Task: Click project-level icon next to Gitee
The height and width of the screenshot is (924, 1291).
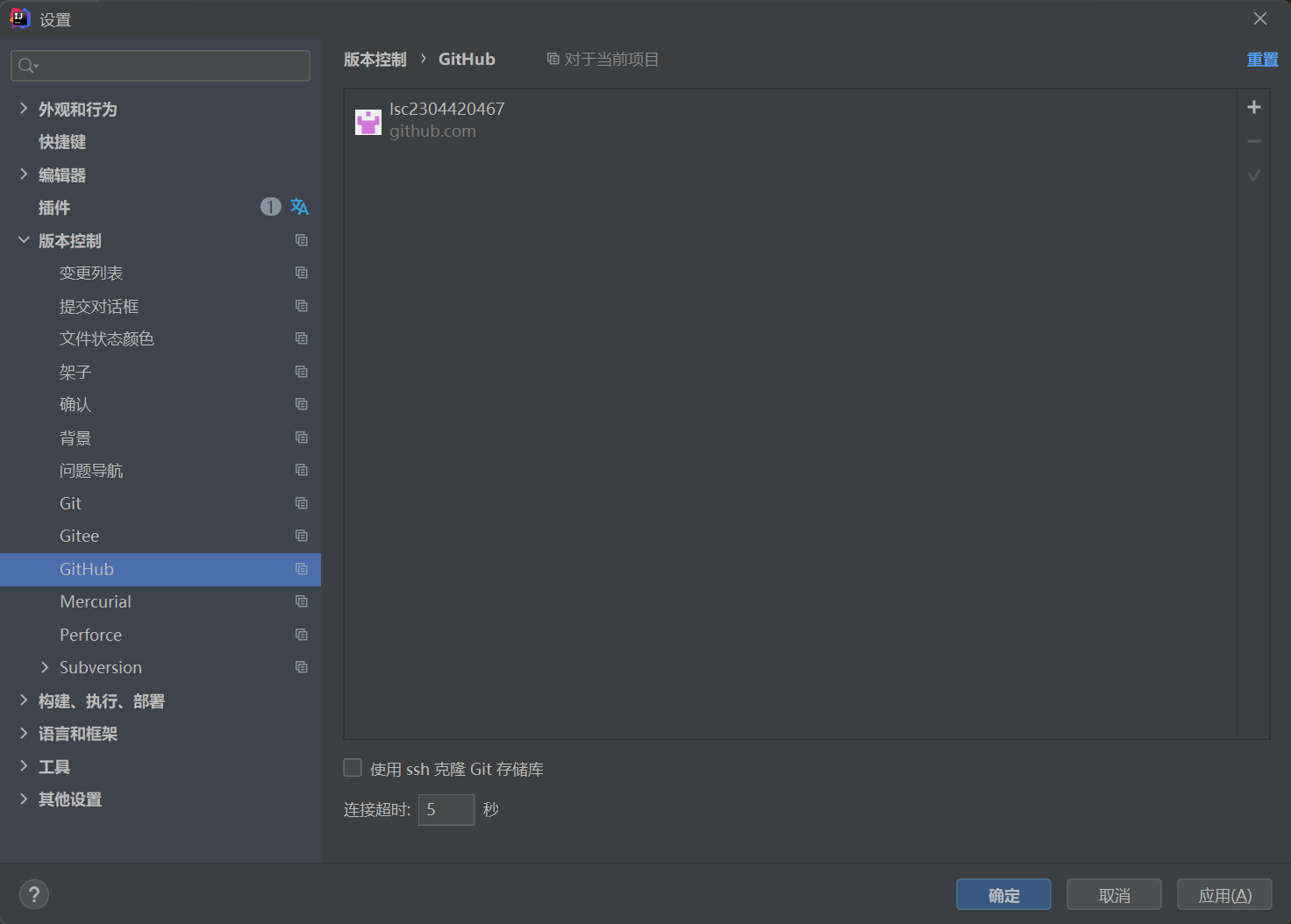Action: click(302, 536)
